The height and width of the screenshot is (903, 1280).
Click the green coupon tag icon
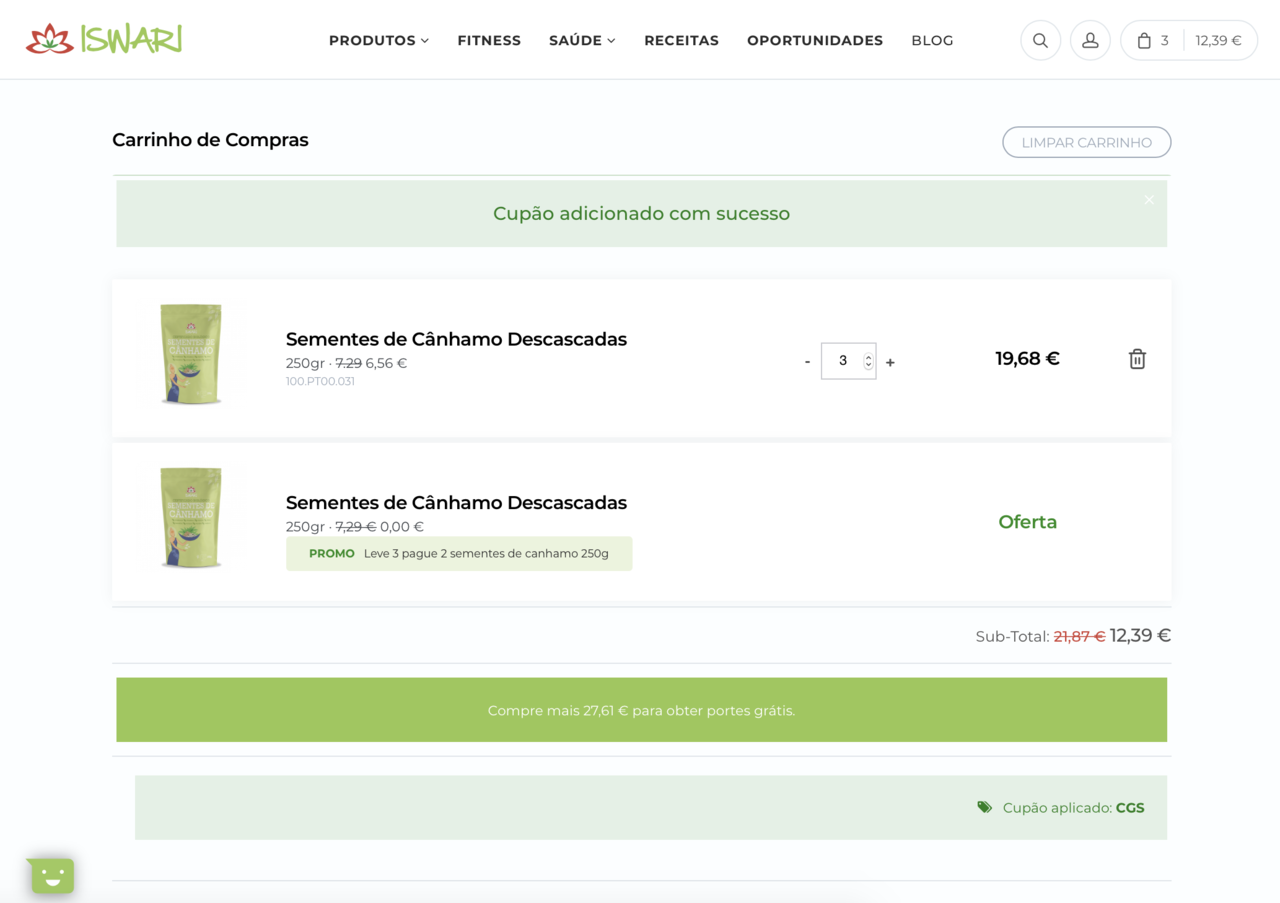(x=984, y=807)
